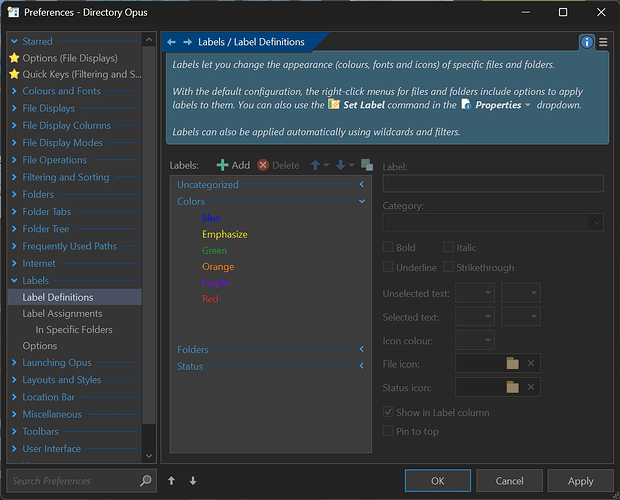
Task: Enable the Pin to top checkbox
Action: click(x=388, y=431)
